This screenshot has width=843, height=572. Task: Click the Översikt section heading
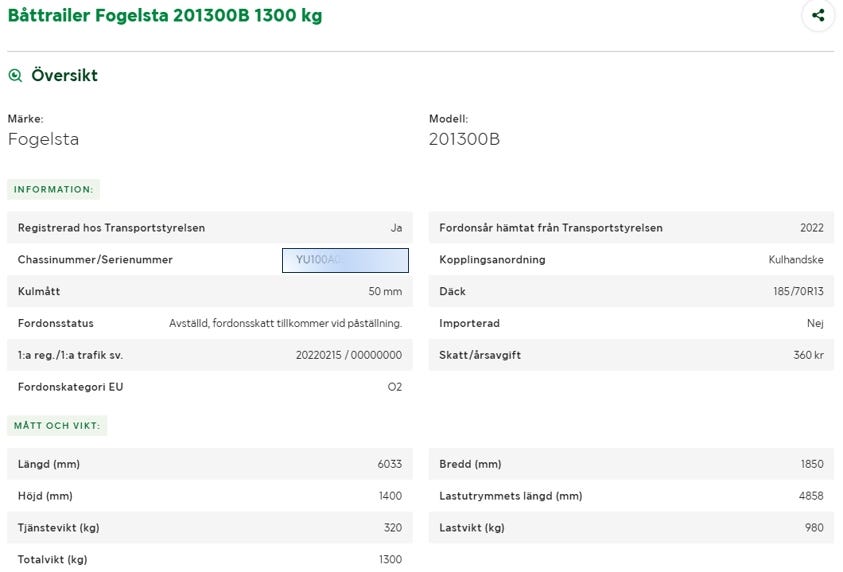click(64, 76)
